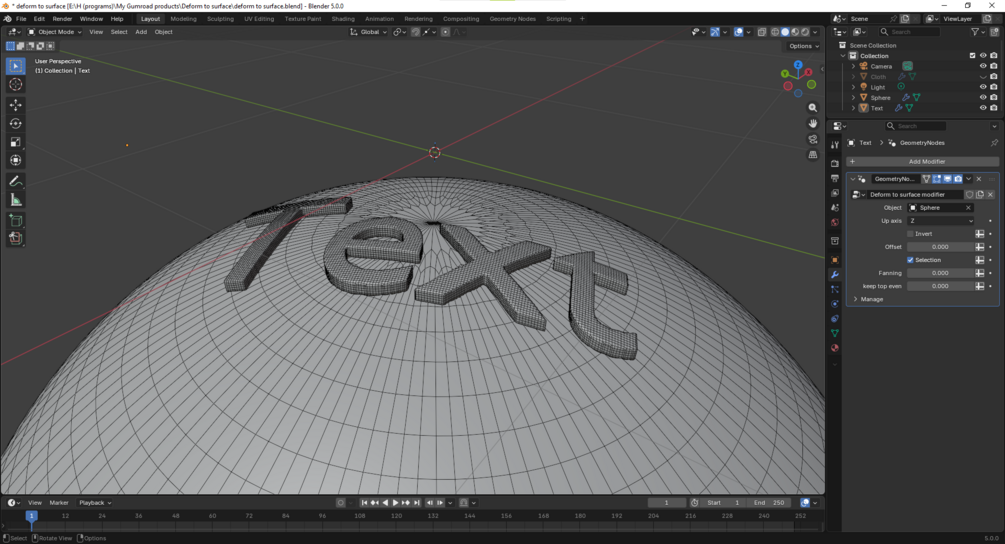Select the Annotate tool
Image resolution: width=1005 pixels, height=544 pixels.
[16, 182]
